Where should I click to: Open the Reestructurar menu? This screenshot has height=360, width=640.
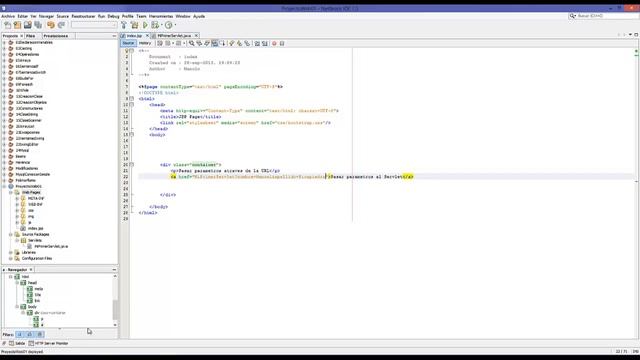coord(83,16)
